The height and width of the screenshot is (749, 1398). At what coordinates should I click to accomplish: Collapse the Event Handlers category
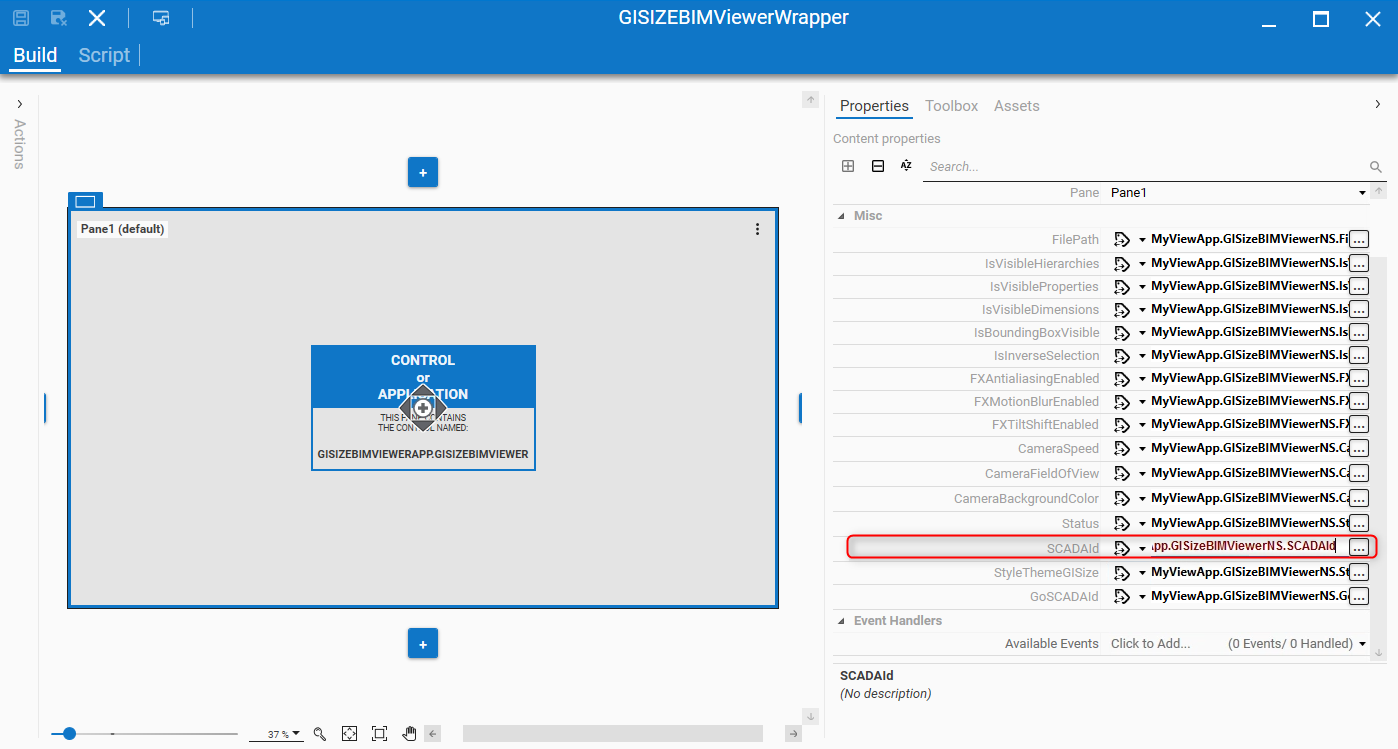click(840, 621)
